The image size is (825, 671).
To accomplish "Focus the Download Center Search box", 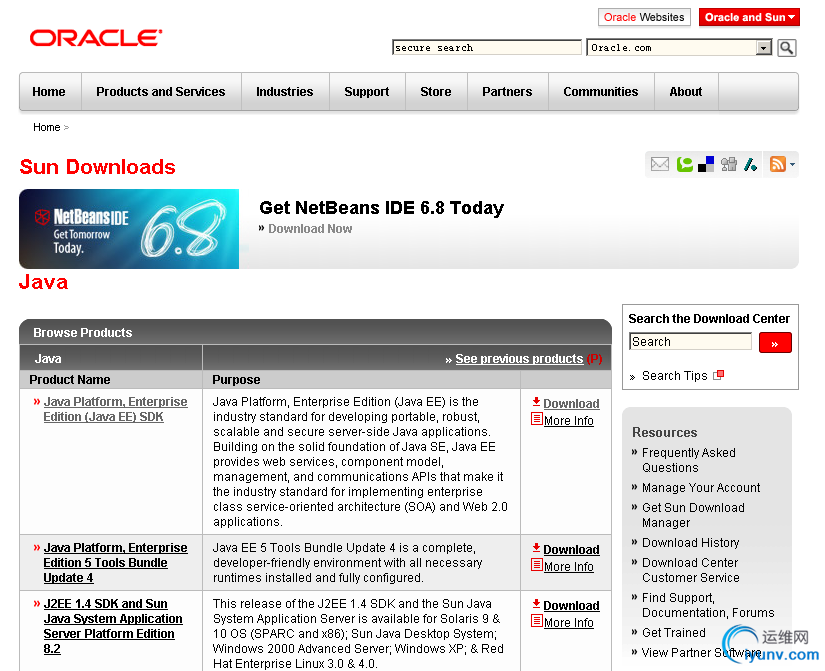I will [x=690, y=342].
